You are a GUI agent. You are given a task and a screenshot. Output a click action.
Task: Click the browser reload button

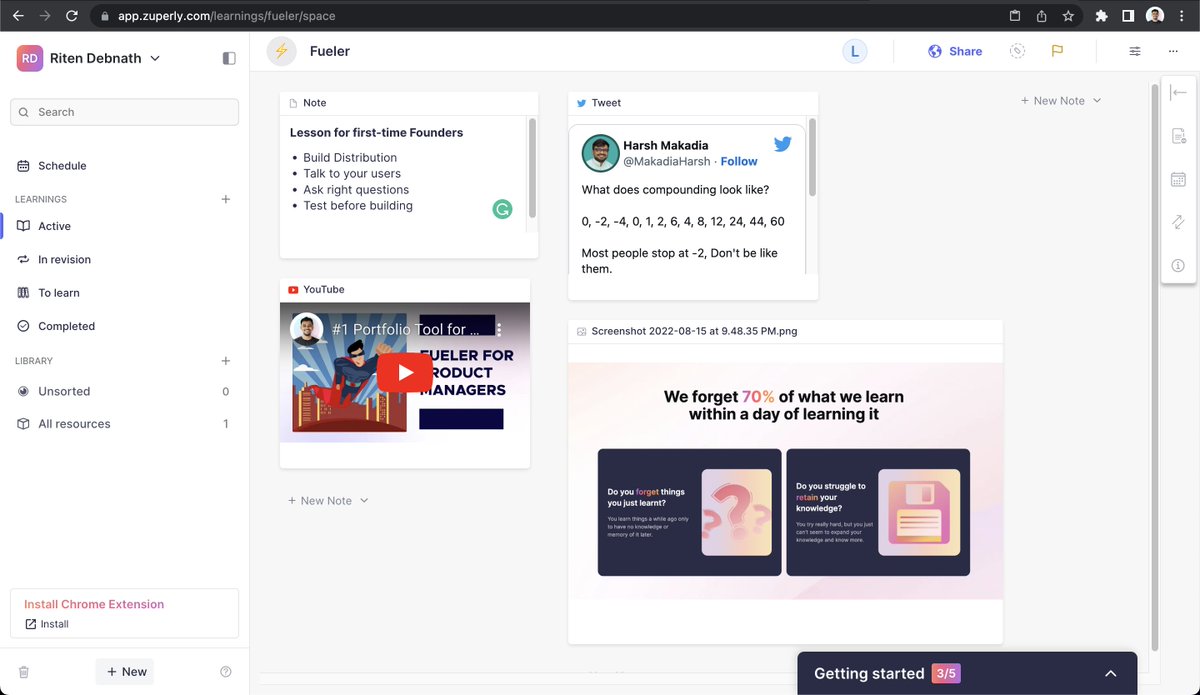tap(72, 16)
